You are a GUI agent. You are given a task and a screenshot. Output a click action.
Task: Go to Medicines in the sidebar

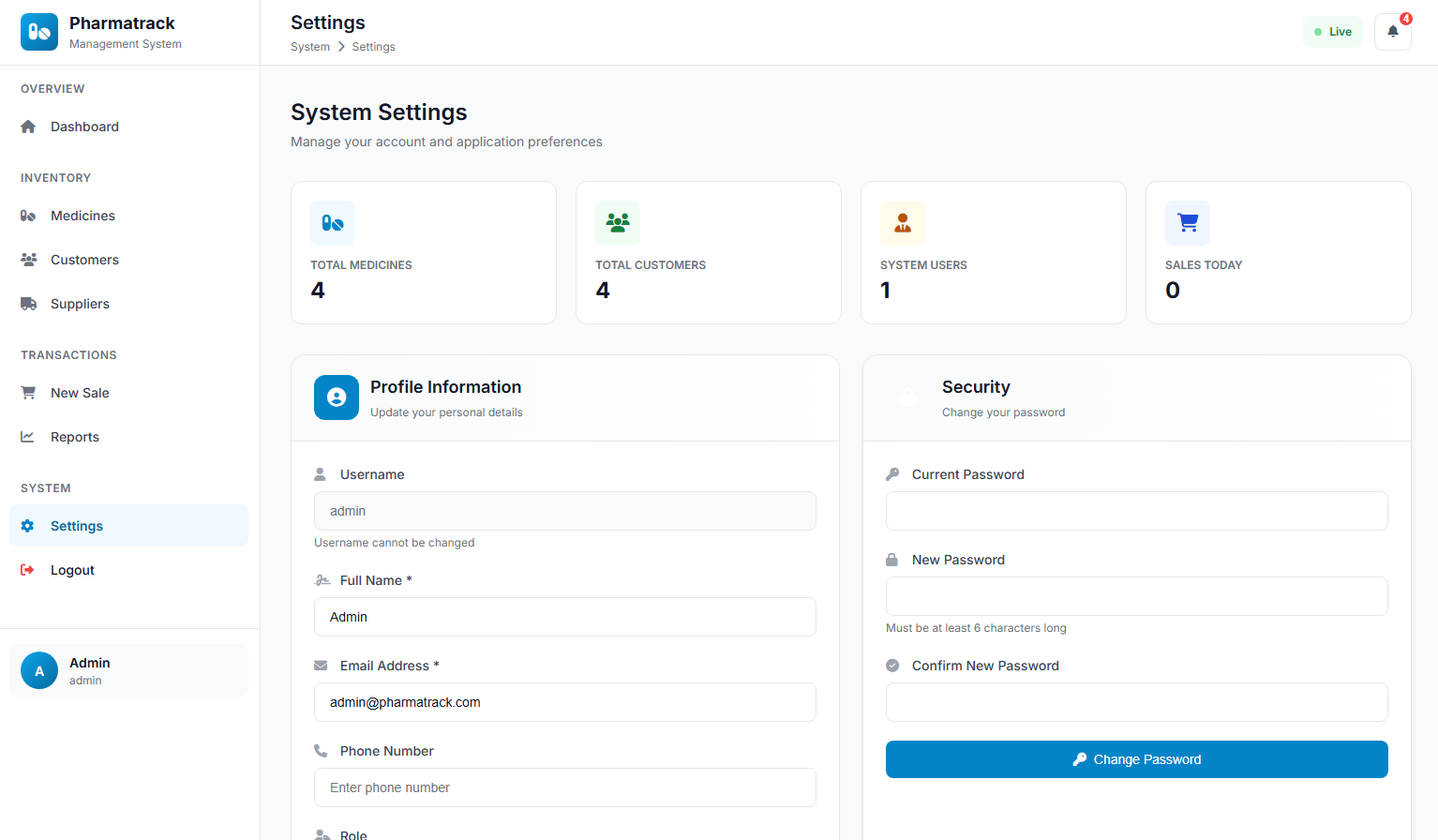pyautogui.click(x=82, y=216)
